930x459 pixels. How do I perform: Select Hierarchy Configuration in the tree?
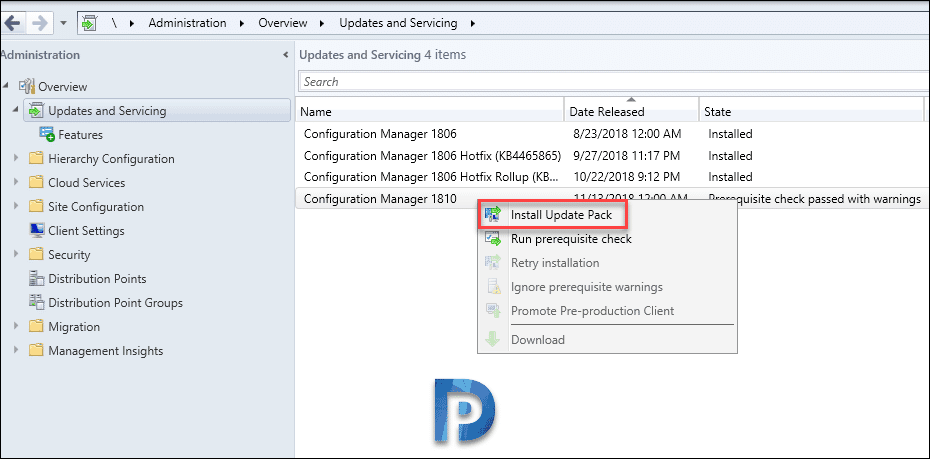click(x=112, y=159)
